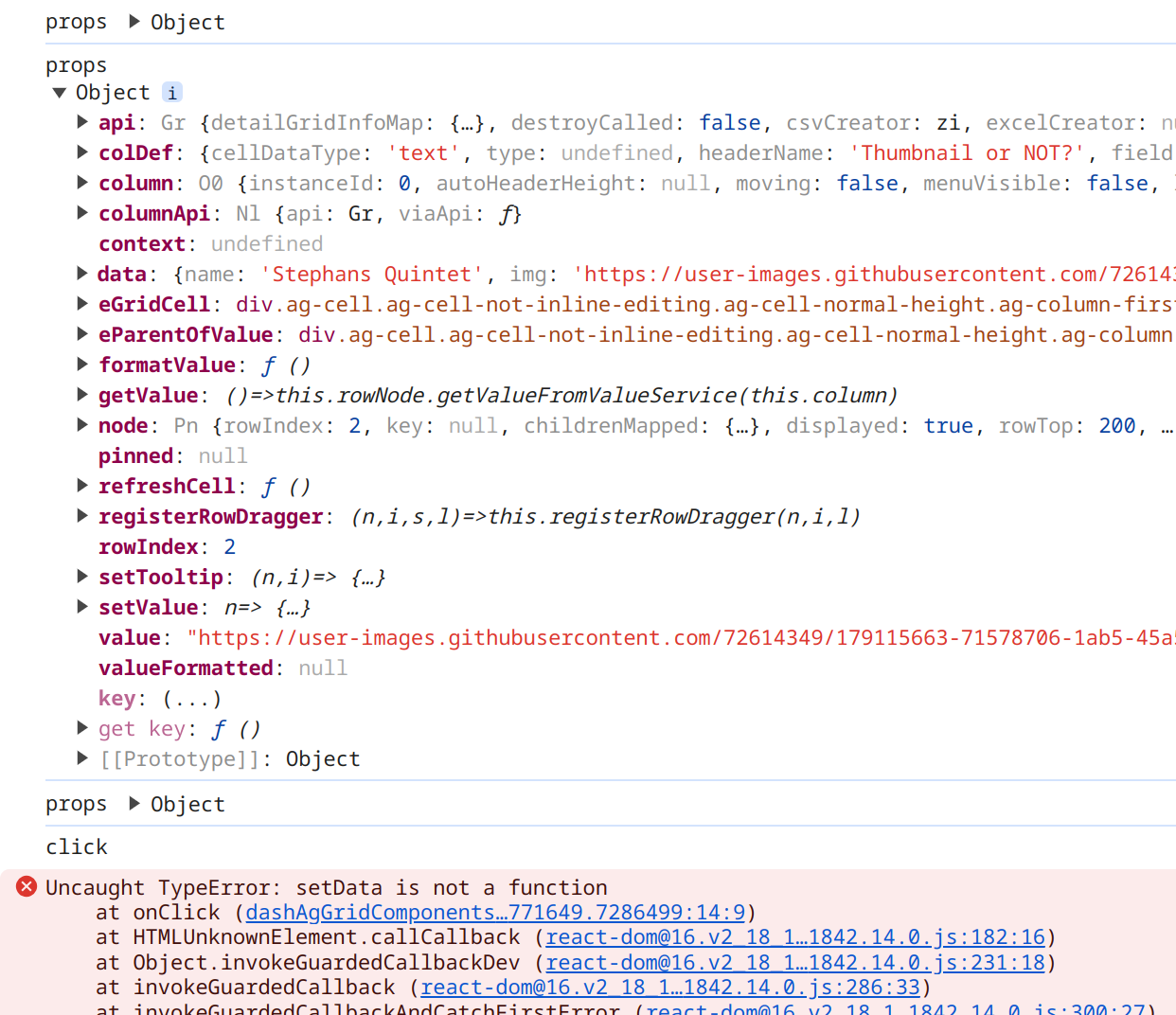The width and height of the screenshot is (1176, 1015).
Task: Expand the first props Object entry
Action: click(x=134, y=22)
